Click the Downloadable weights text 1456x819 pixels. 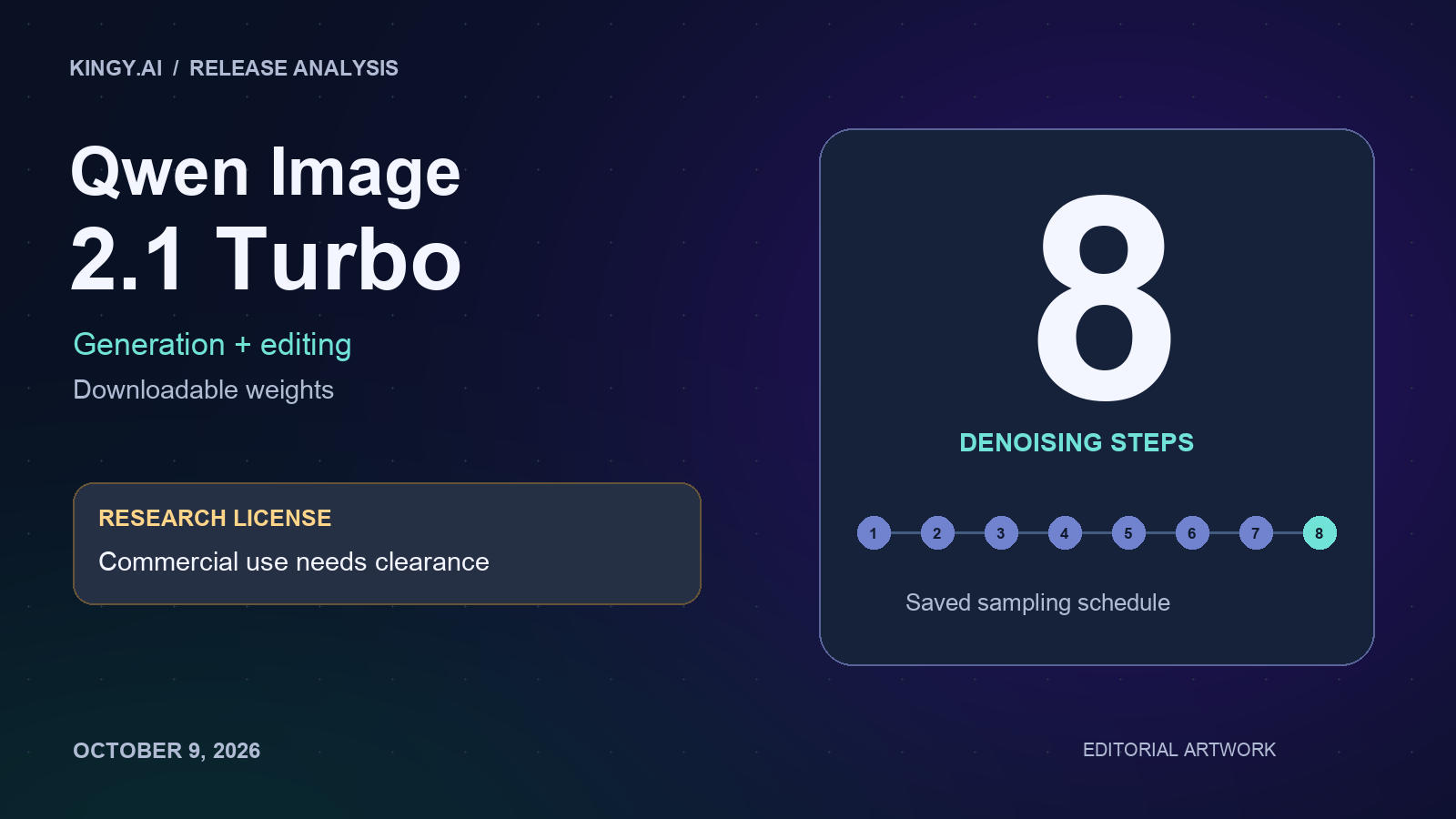[x=203, y=389]
